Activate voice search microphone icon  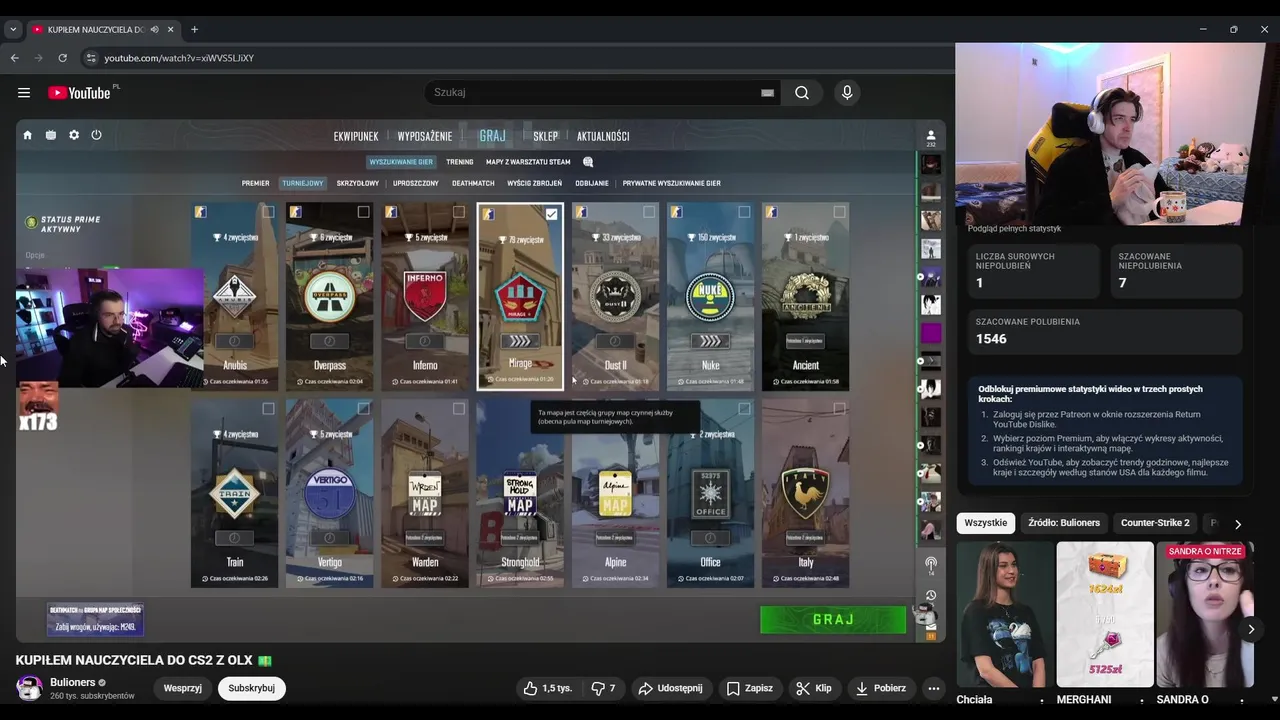847,93
